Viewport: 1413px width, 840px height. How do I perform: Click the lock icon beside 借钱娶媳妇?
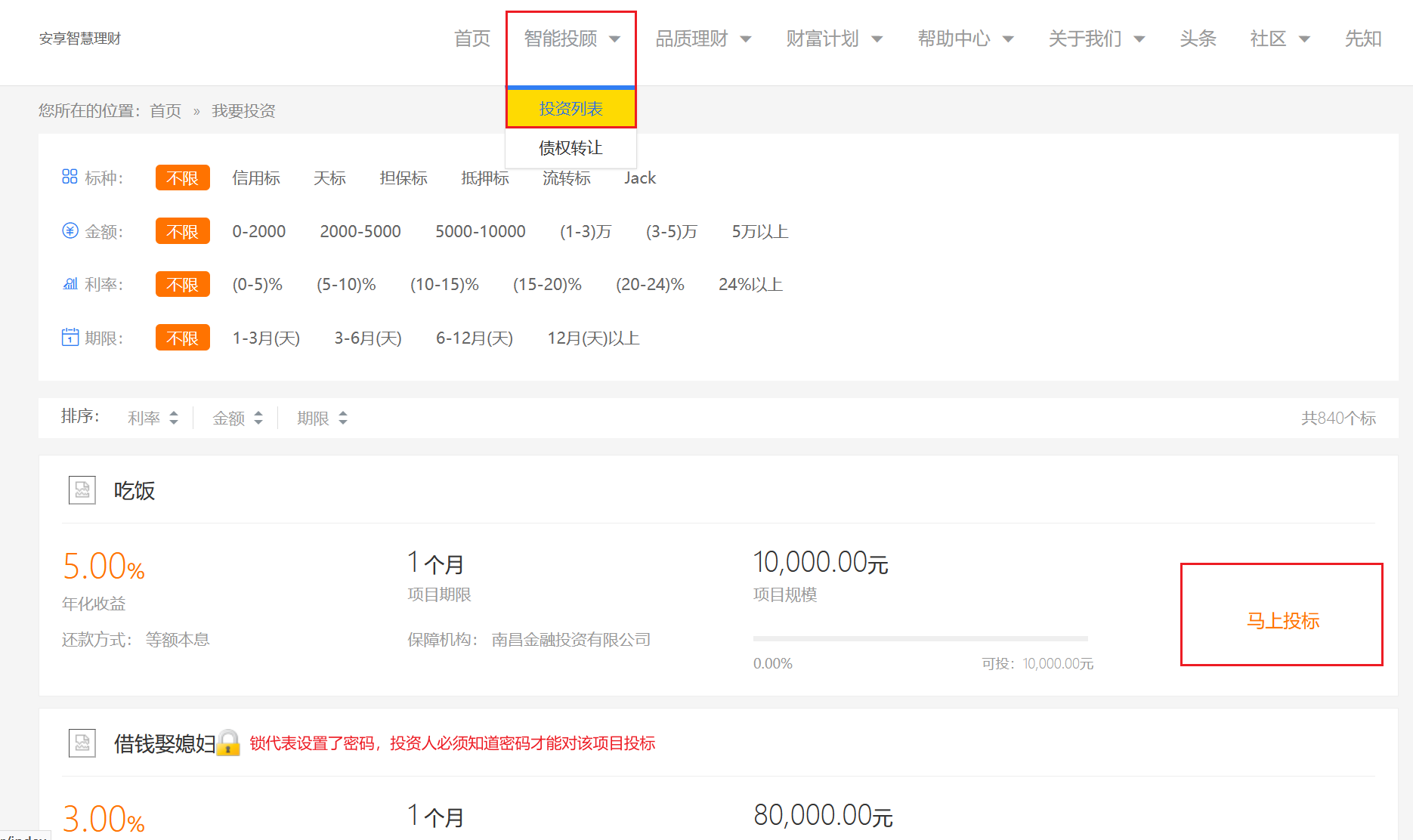[228, 743]
